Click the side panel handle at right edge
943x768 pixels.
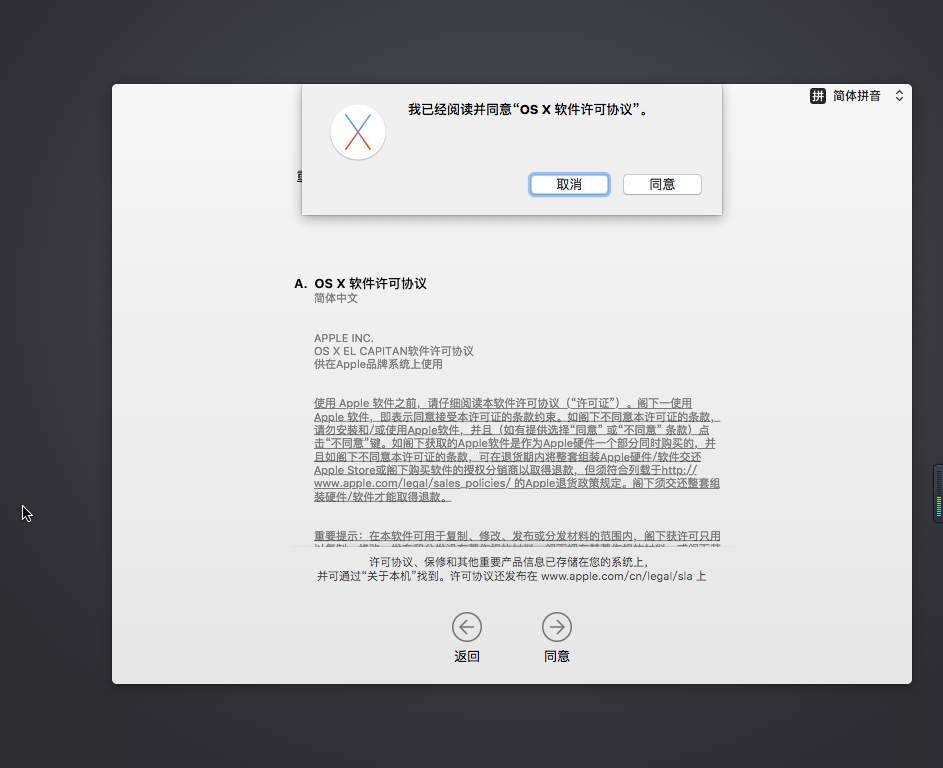click(x=938, y=493)
